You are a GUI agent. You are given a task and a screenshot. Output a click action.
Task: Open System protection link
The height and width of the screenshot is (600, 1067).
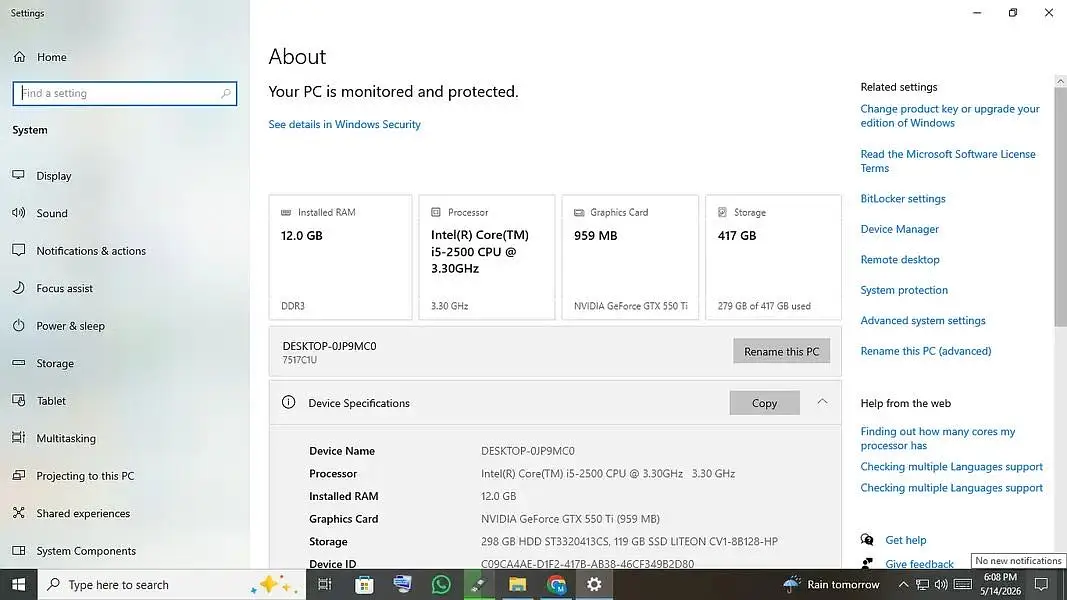coord(904,290)
